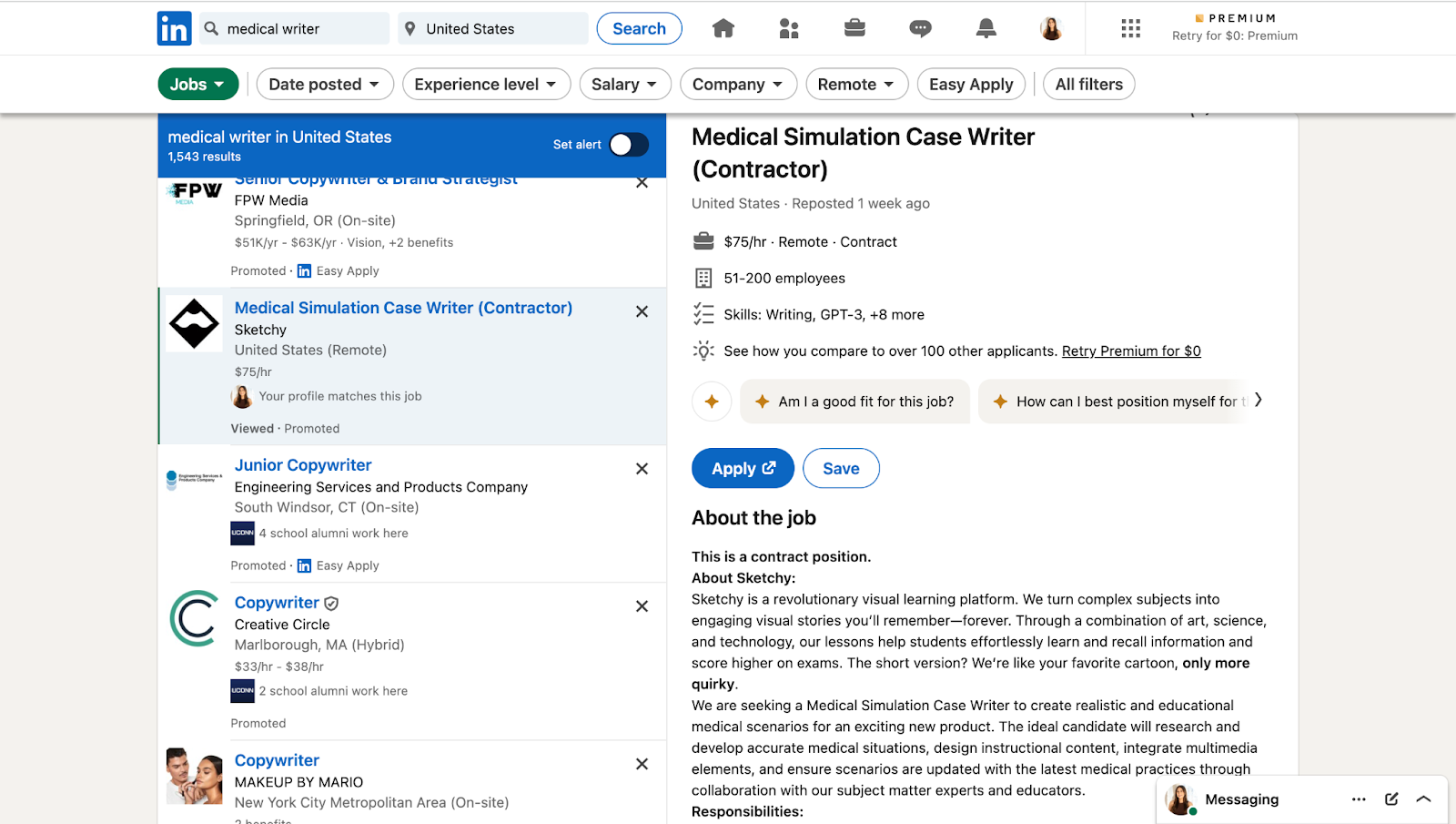The height and width of the screenshot is (824, 1456).
Task: Click the Sketchy company logo
Action: (x=195, y=323)
